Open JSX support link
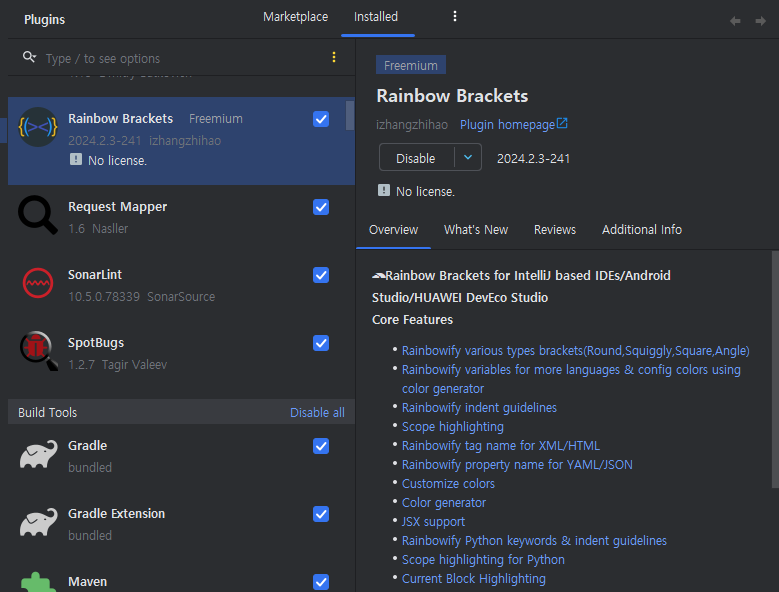Screen dimensions: 779x592 coord(433,521)
